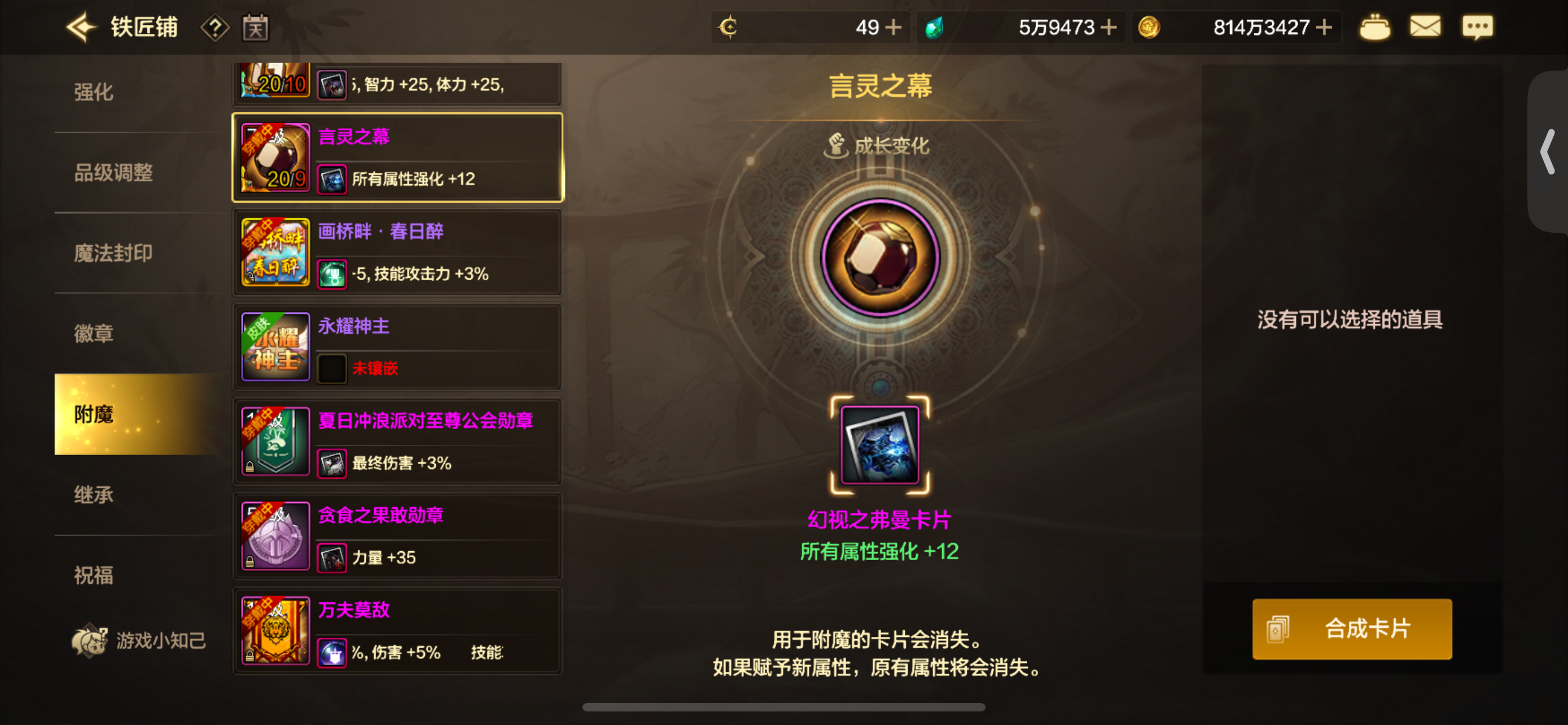
Task: Select 万夫莫敌 equipment entry
Action: point(397,631)
